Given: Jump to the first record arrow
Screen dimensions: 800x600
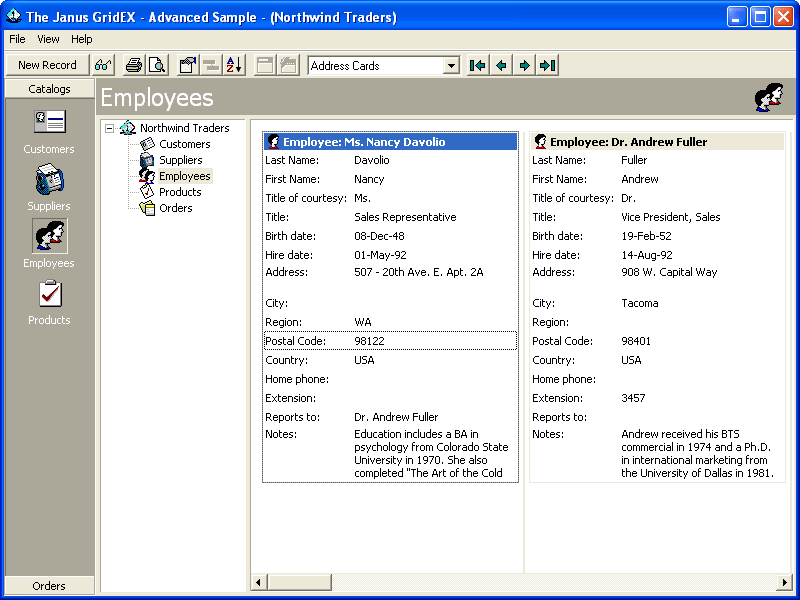Looking at the screenshot, I should point(478,65).
